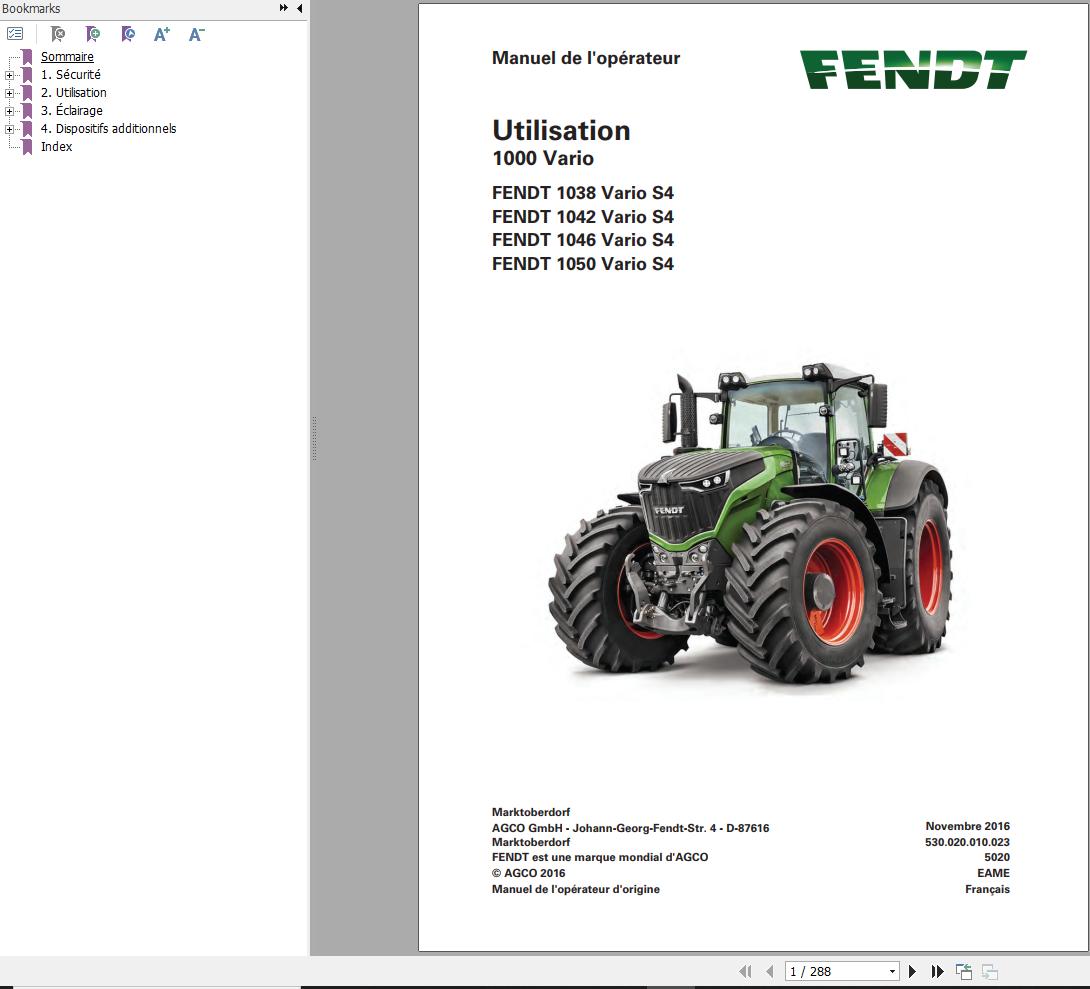Select '4. Dispositifs additionnels' bookmark
This screenshot has width=1090, height=989.
(x=108, y=129)
